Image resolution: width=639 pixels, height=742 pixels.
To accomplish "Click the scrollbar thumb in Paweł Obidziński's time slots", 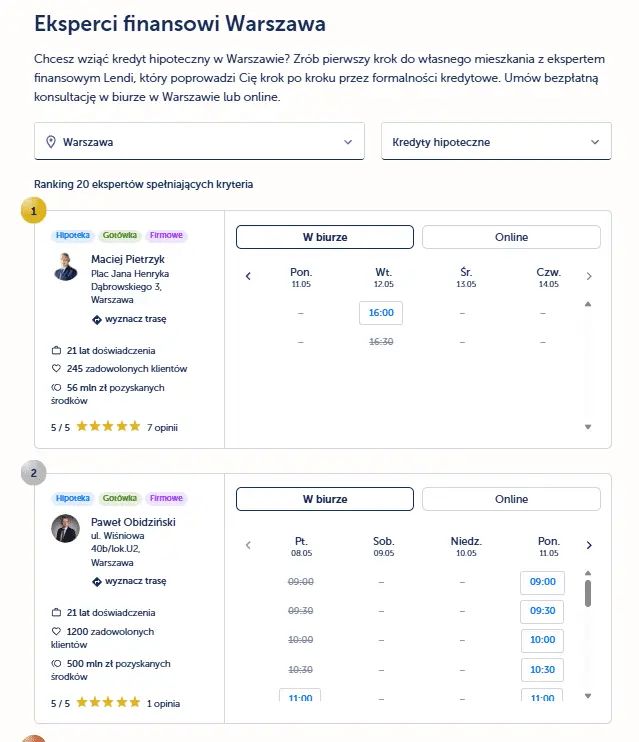I will click(588, 593).
